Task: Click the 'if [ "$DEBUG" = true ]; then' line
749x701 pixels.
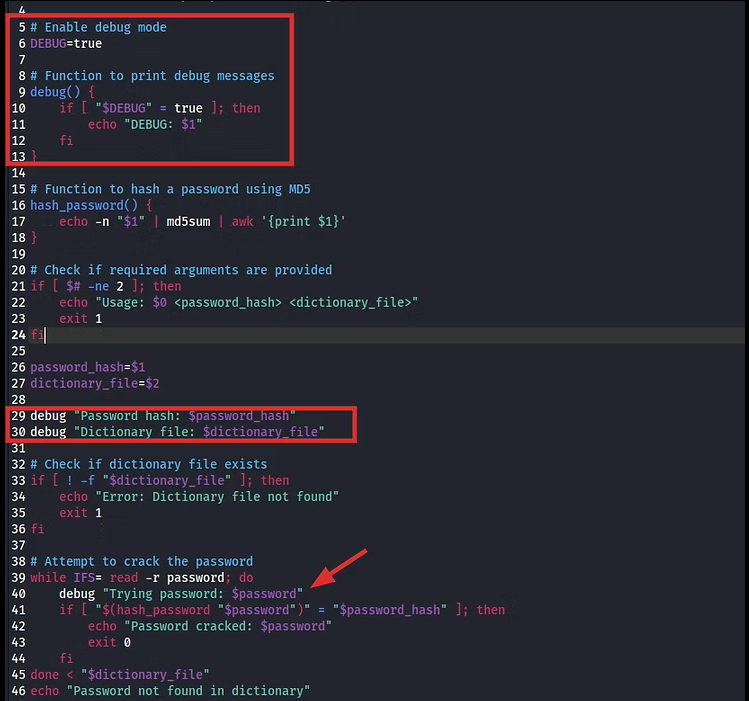Action: coord(160,108)
